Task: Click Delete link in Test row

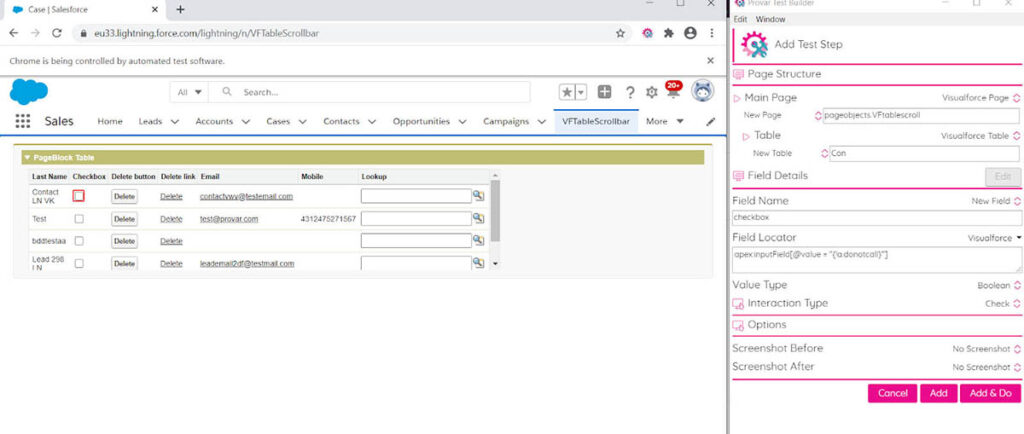Action: tap(171, 219)
